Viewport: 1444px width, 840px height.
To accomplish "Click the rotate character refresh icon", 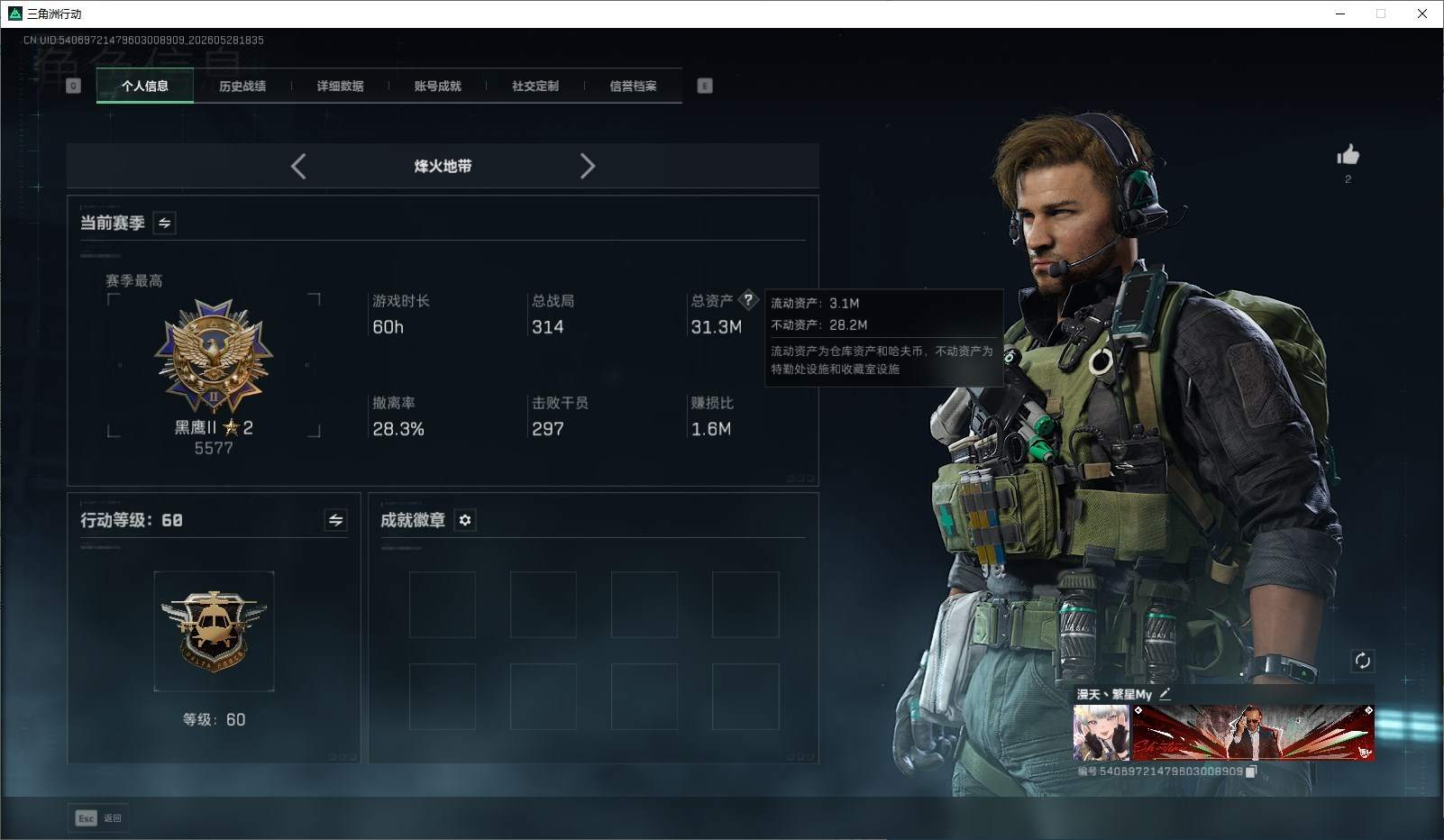I will 1362,661.
